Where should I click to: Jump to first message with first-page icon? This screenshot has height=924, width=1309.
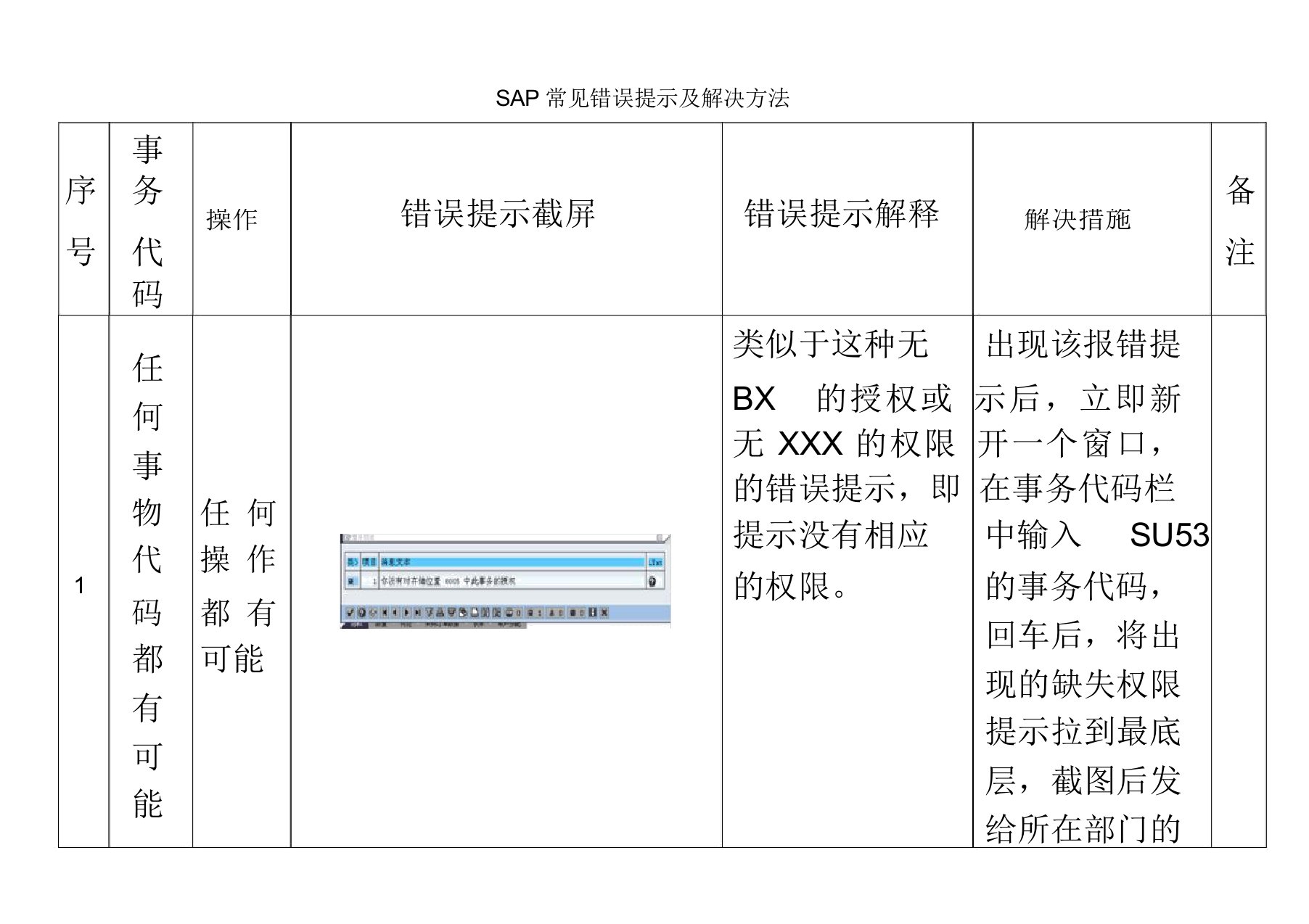pos(385,612)
